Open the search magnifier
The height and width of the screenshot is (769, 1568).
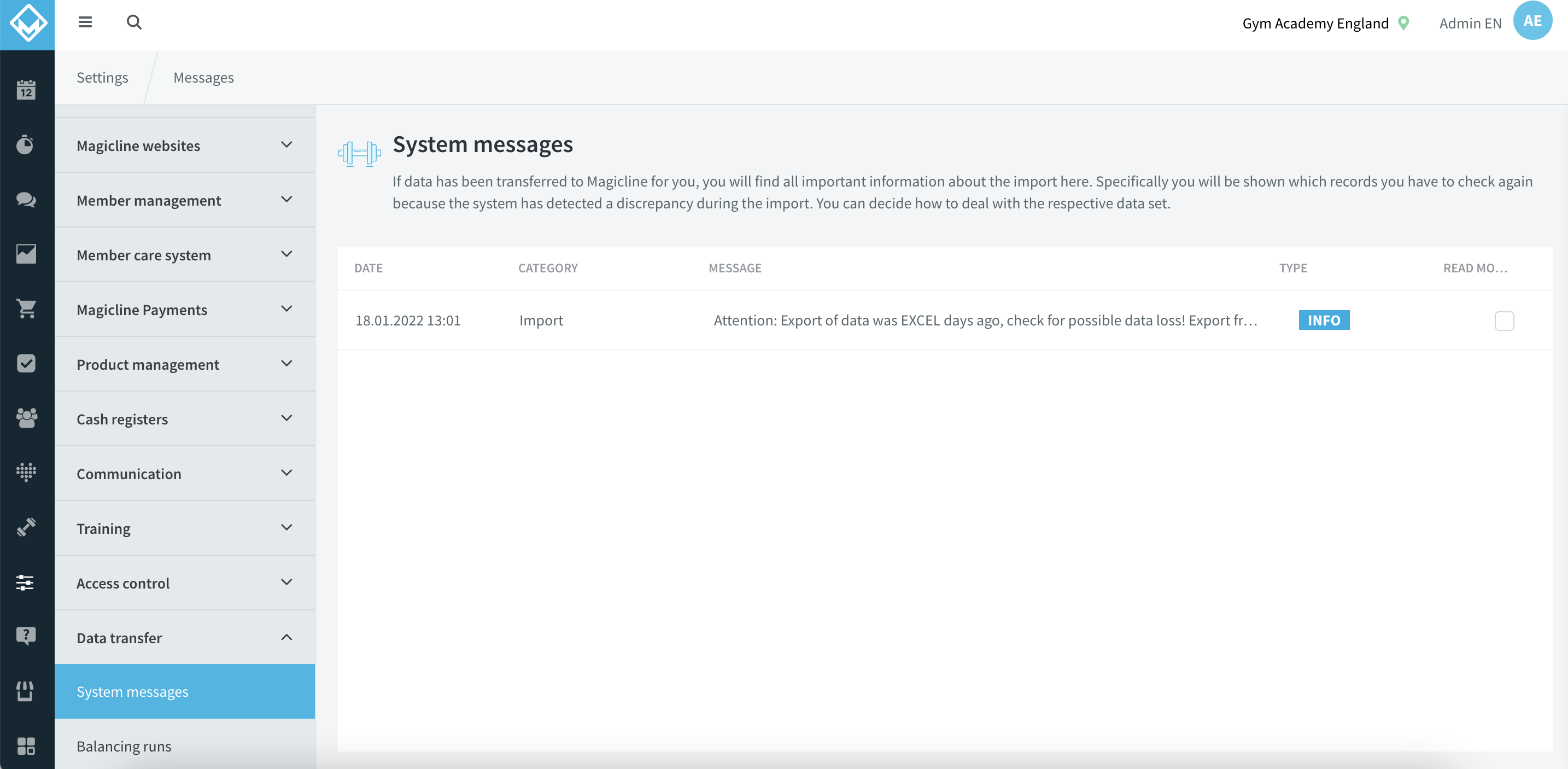point(134,22)
